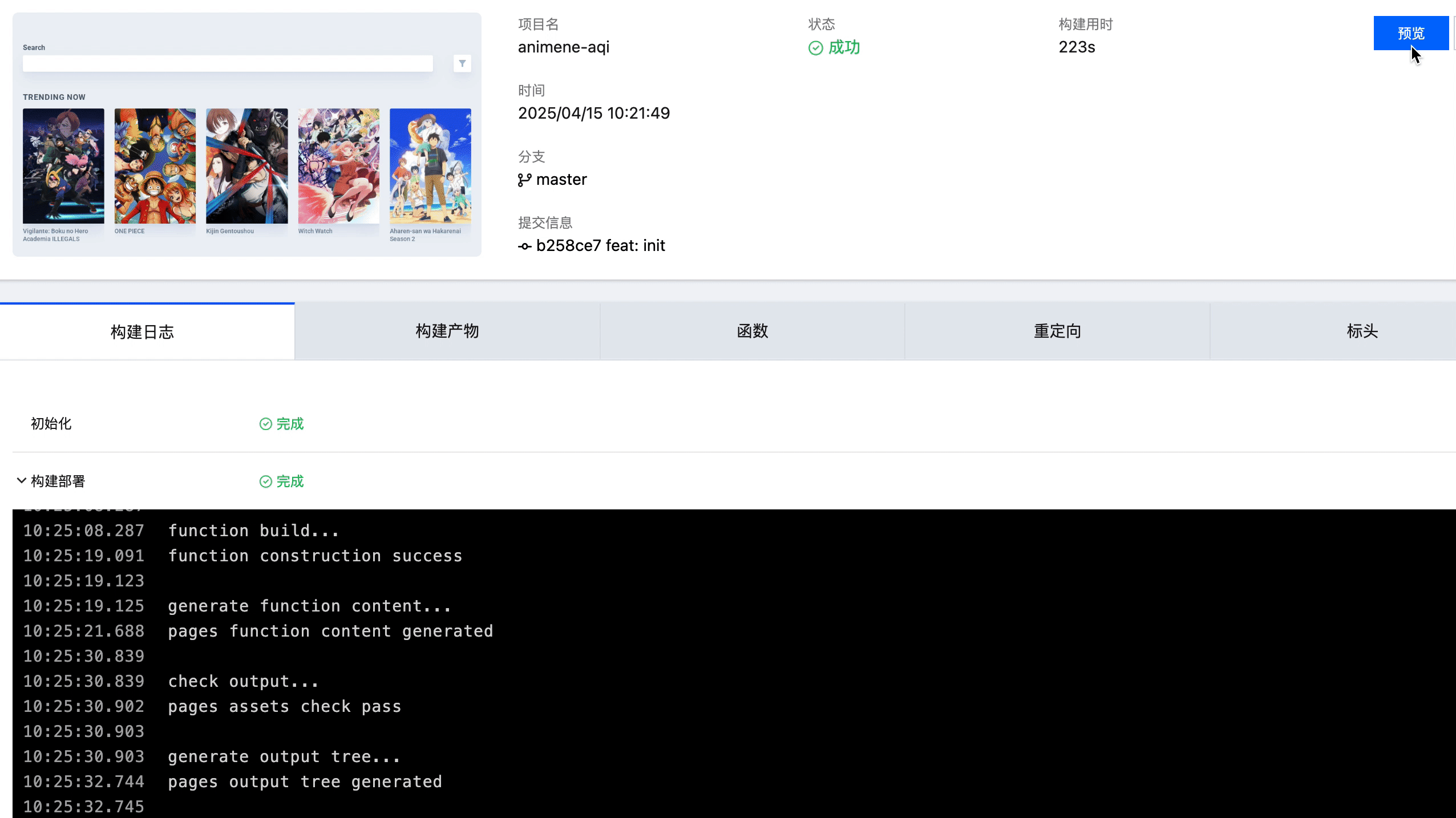Click the commit icon before b258ce7
The height and width of the screenshot is (818, 1456).
[525, 246]
